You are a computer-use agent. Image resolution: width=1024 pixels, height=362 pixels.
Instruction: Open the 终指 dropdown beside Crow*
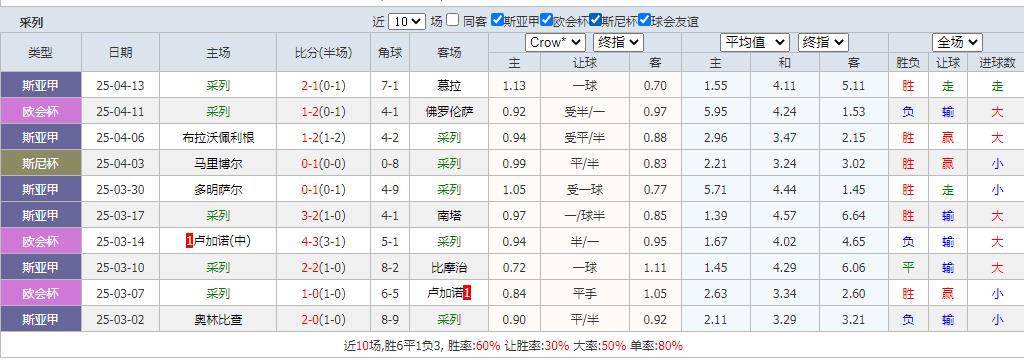coord(618,43)
